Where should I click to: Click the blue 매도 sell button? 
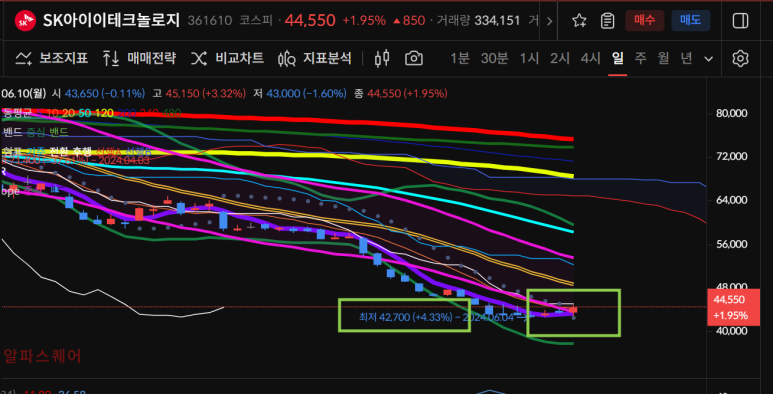point(690,21)
